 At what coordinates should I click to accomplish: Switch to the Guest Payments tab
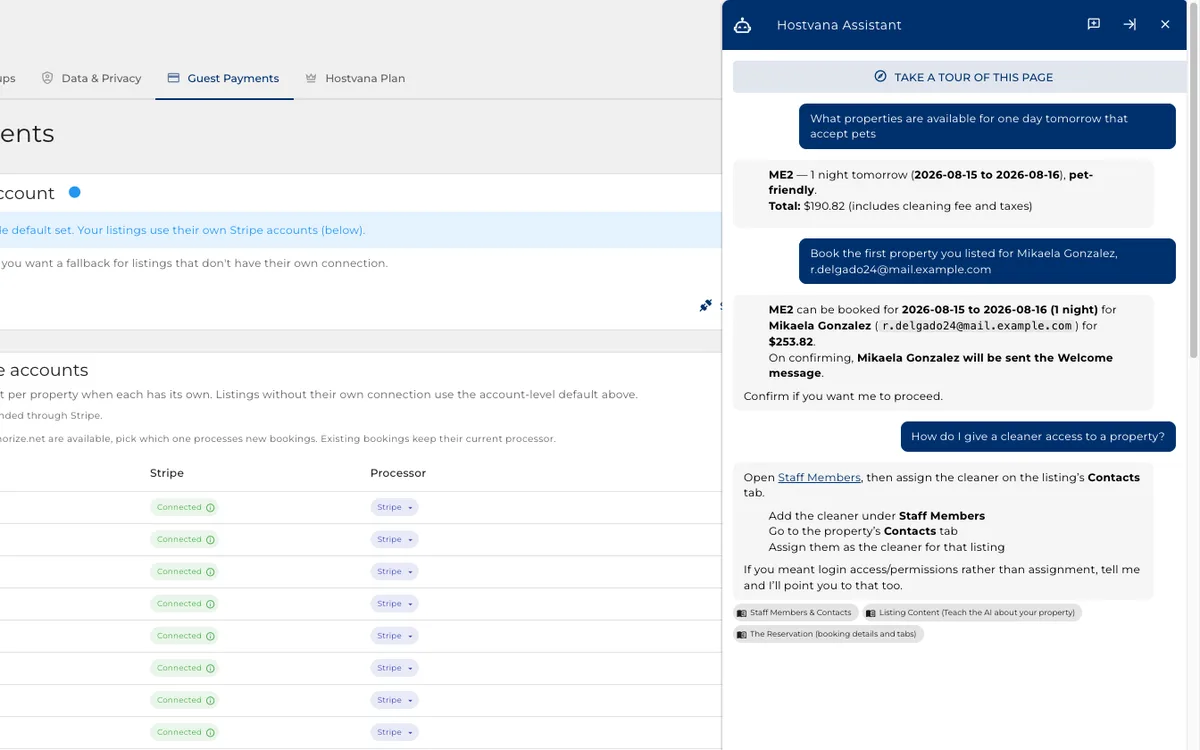(224, 78)
